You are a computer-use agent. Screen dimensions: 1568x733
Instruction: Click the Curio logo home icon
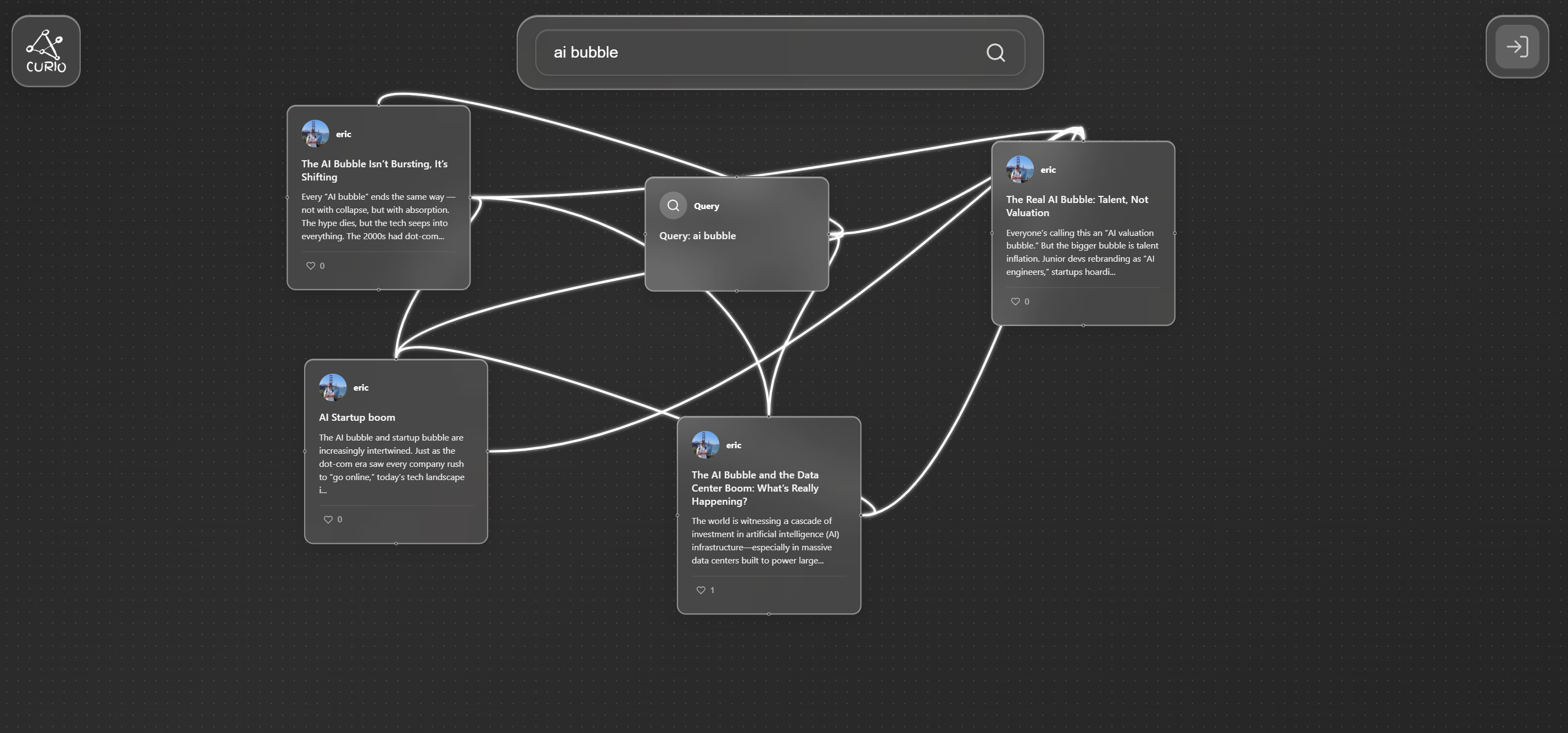(x=46, y=51)
